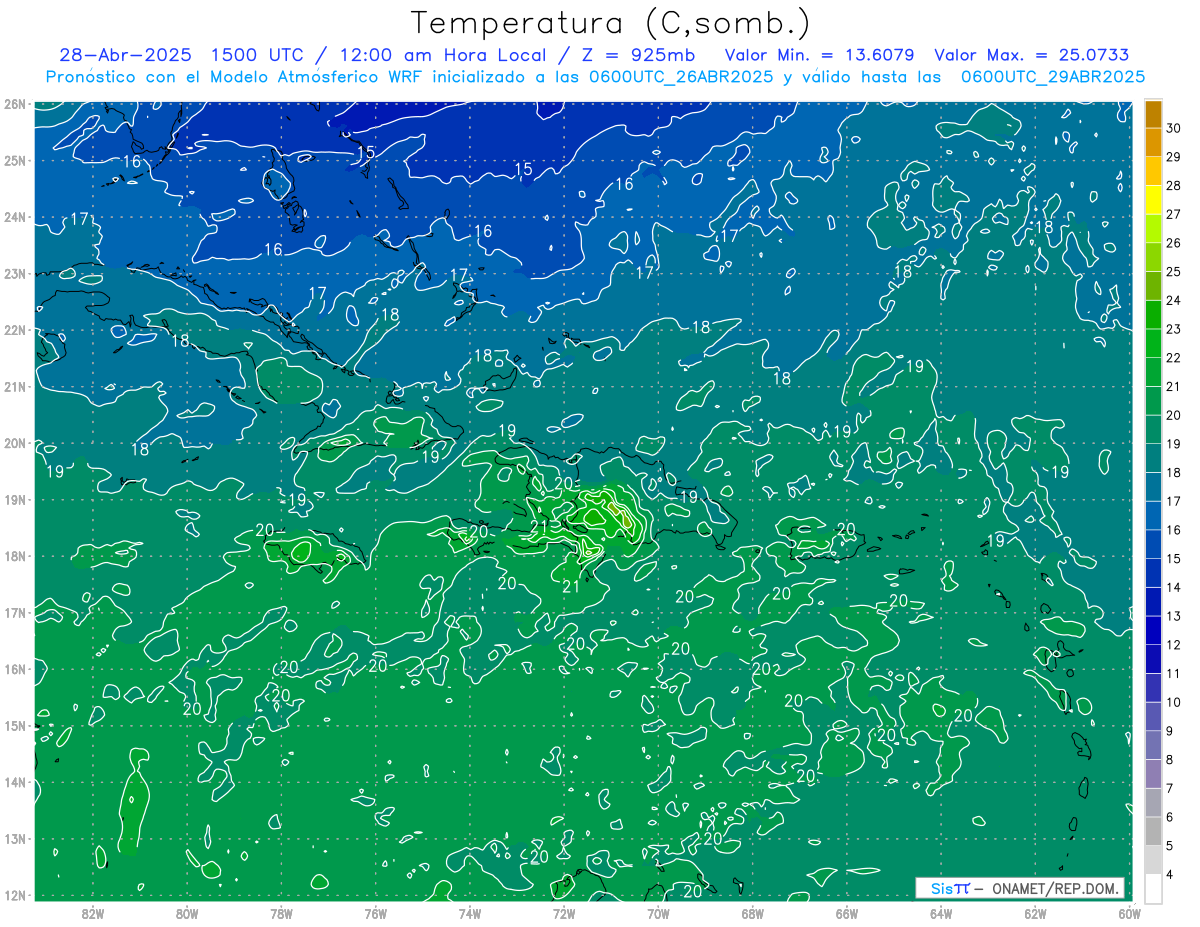Click the "4" colorbar scale label
Viewport: 1200px width, 927px height.
1171,874
